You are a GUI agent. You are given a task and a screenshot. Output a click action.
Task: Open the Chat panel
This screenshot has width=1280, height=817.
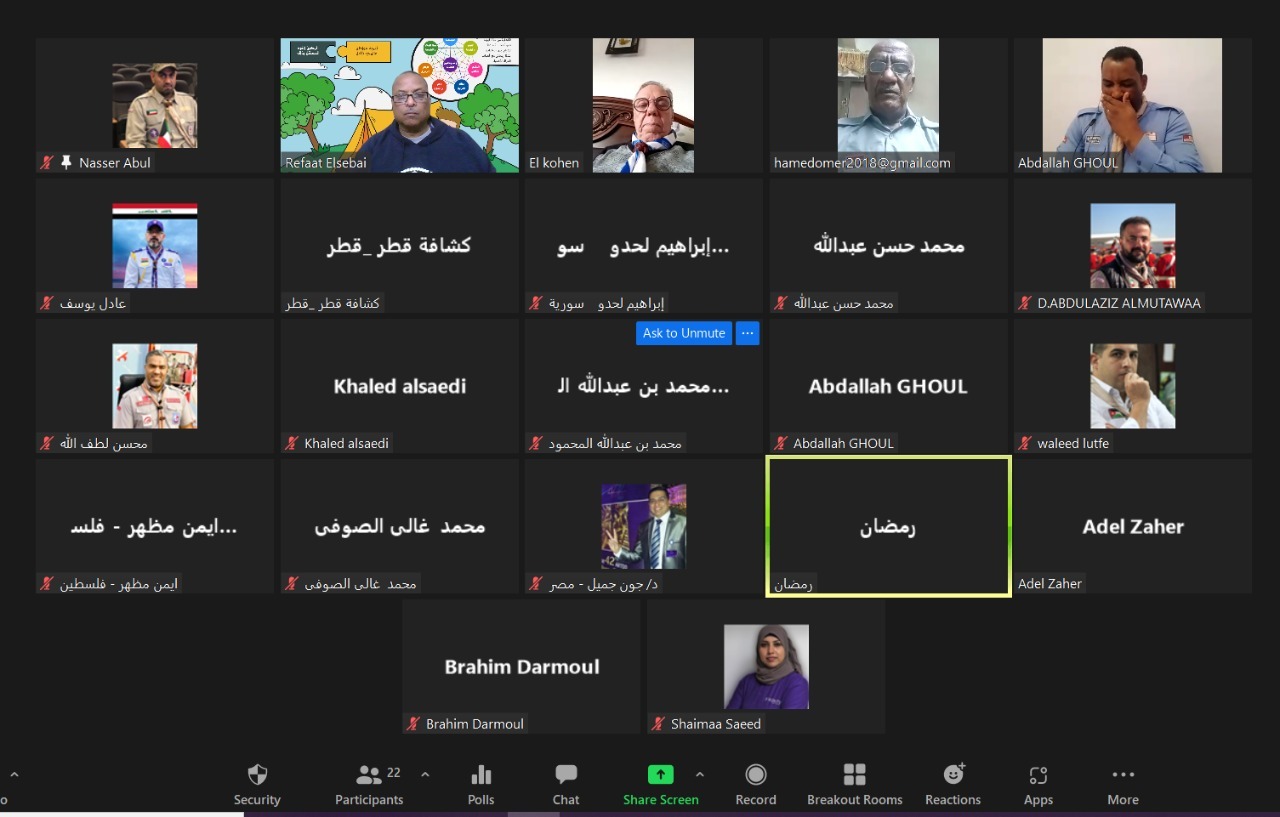[566, 776]
